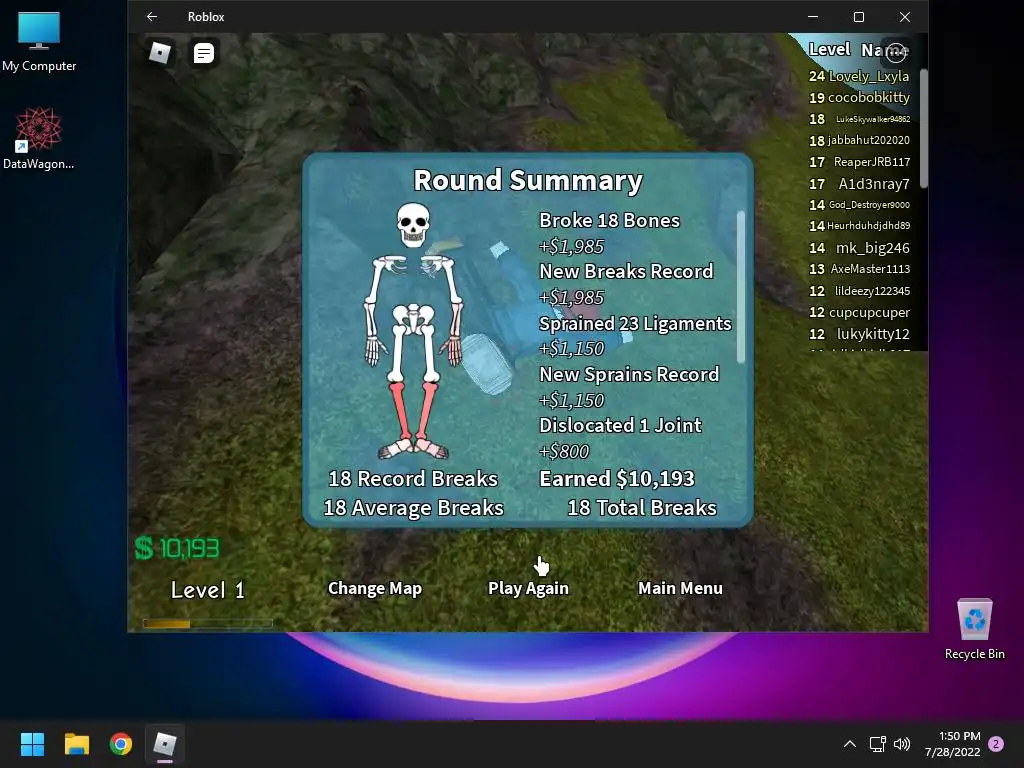Open the circular more-options icon beside the leaderboard header
1024x768 pixels.
click(896, 52)
